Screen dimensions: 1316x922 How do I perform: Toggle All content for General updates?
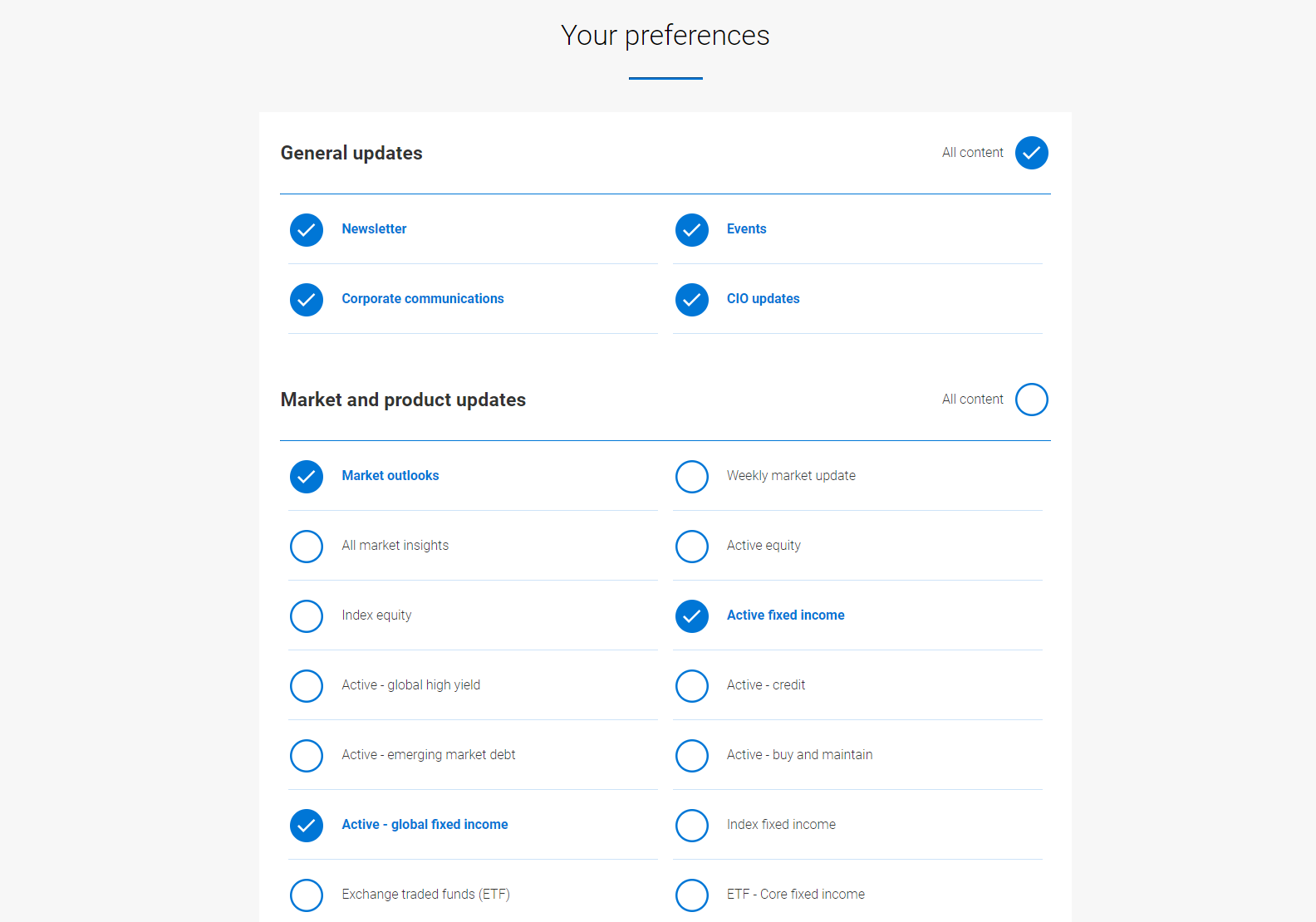coord(1032,153)
